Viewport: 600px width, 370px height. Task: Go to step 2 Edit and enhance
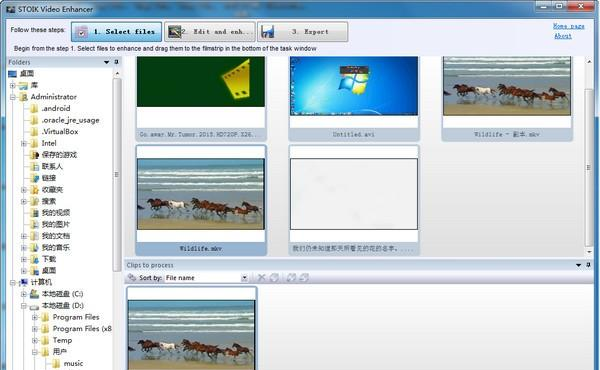pos(210,32)
